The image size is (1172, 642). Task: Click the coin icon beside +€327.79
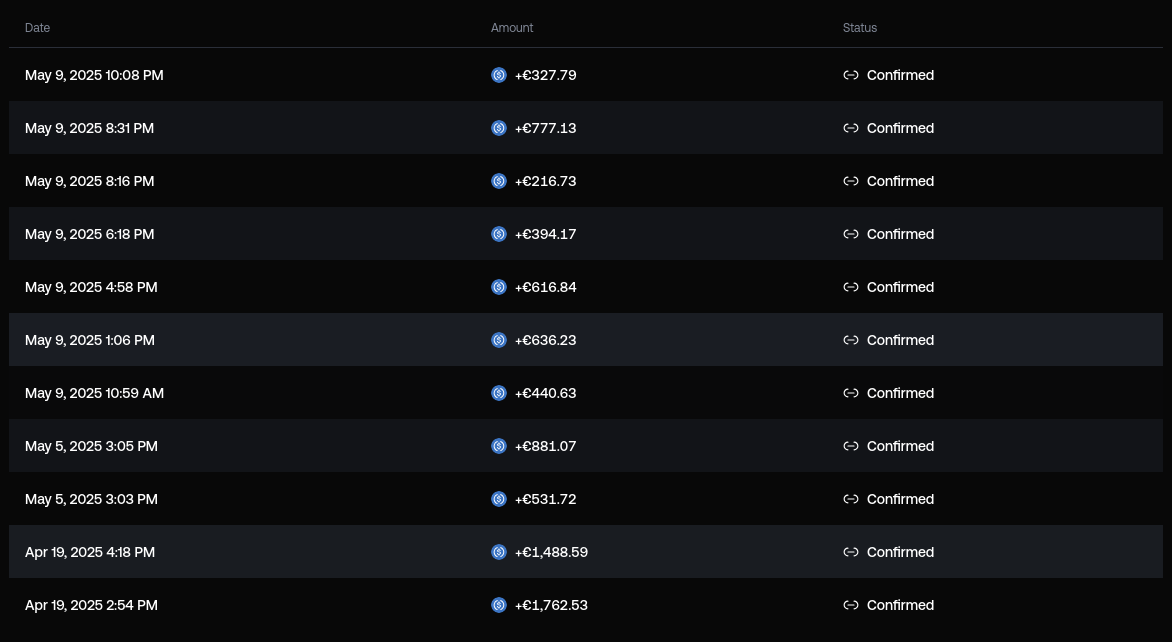tap(499, 75)
